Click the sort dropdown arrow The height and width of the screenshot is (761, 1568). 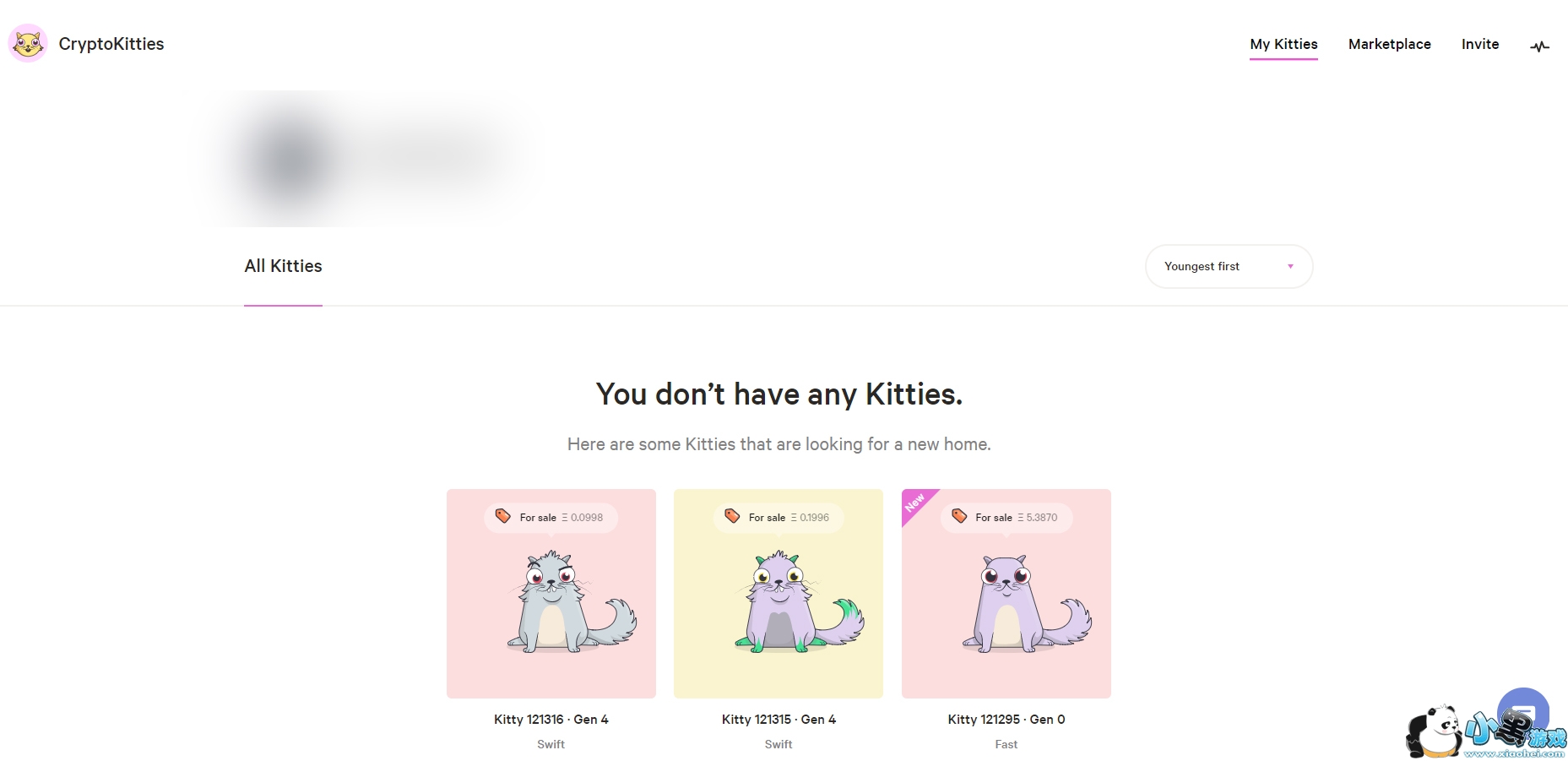click(1290, 267)
